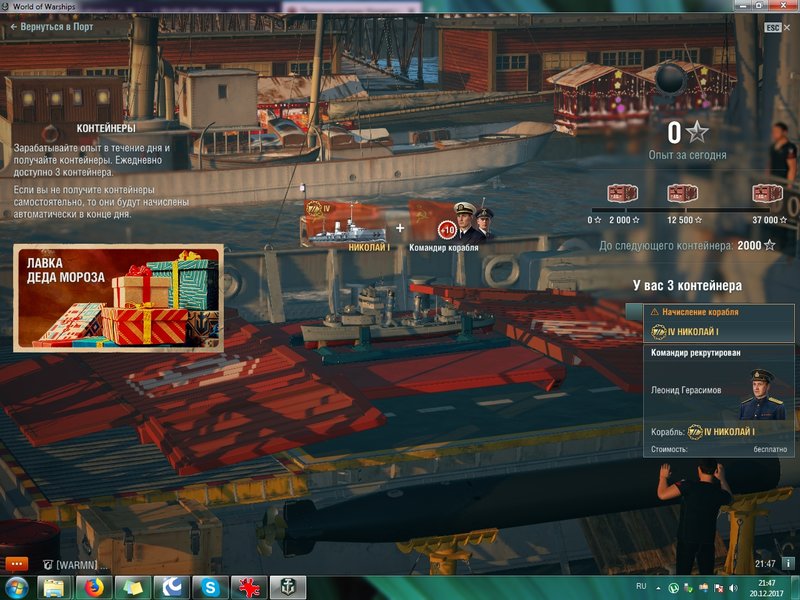Screen dimensions: 800x600
Task: Open the network tray icon
Action: (704, 588)
